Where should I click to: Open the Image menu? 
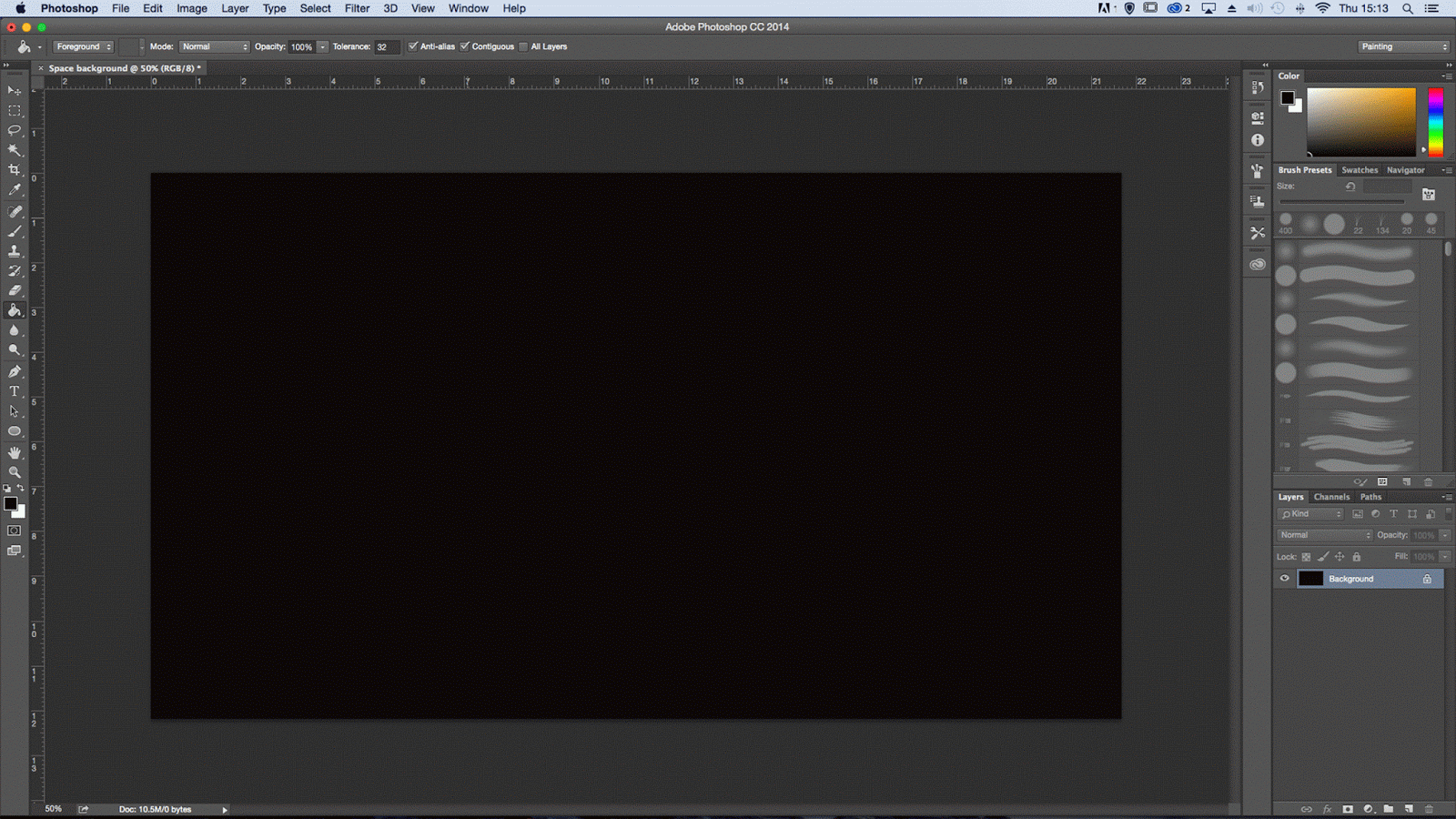click(191, 8)
